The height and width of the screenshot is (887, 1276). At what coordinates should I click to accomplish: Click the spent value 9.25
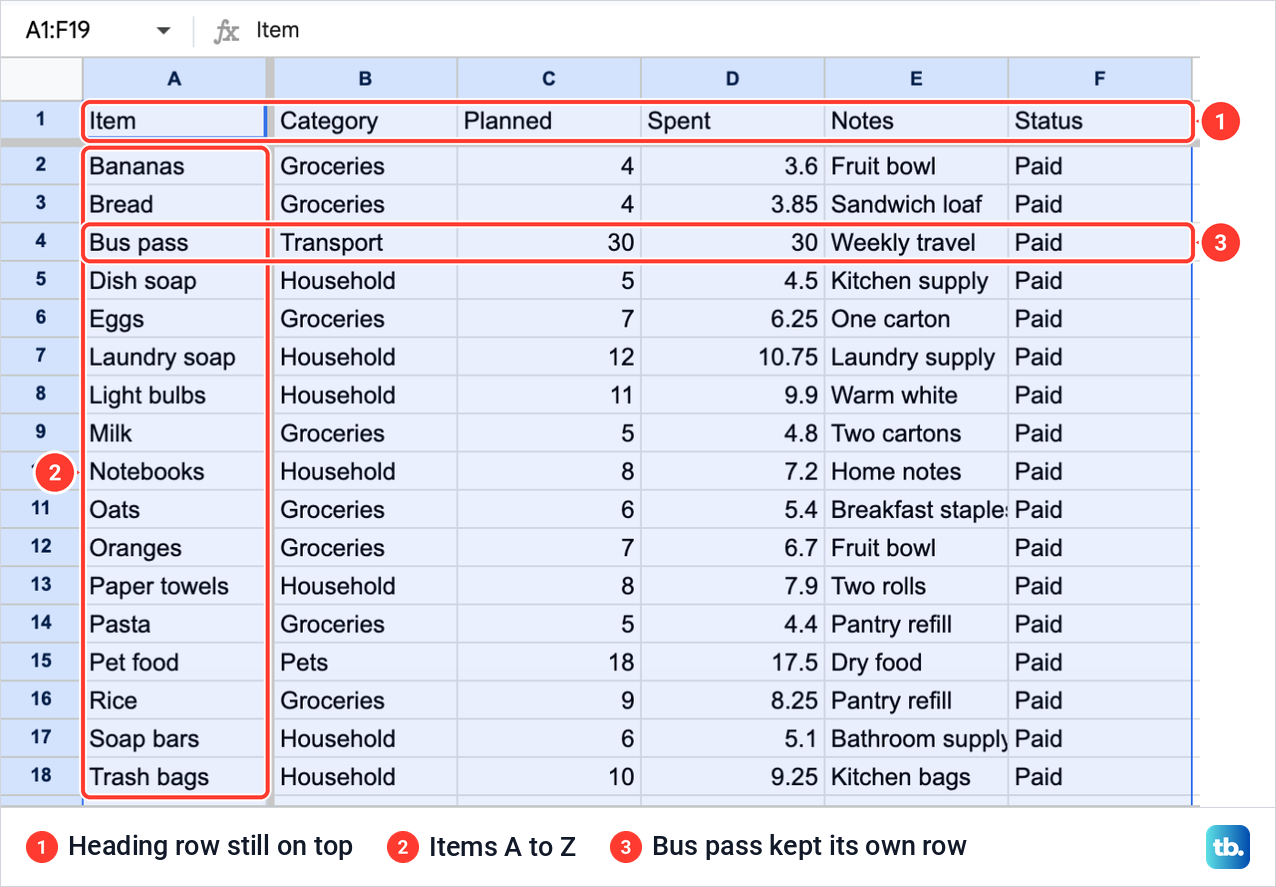pos(733,776)
